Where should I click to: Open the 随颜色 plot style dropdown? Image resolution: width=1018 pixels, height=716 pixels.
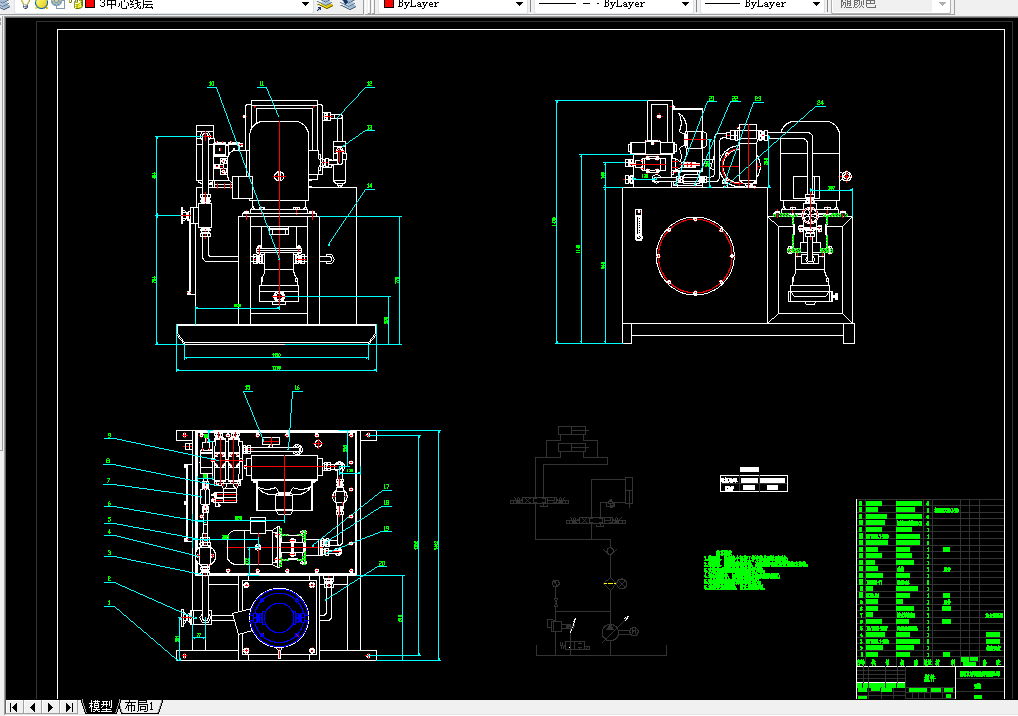[943, 5]
